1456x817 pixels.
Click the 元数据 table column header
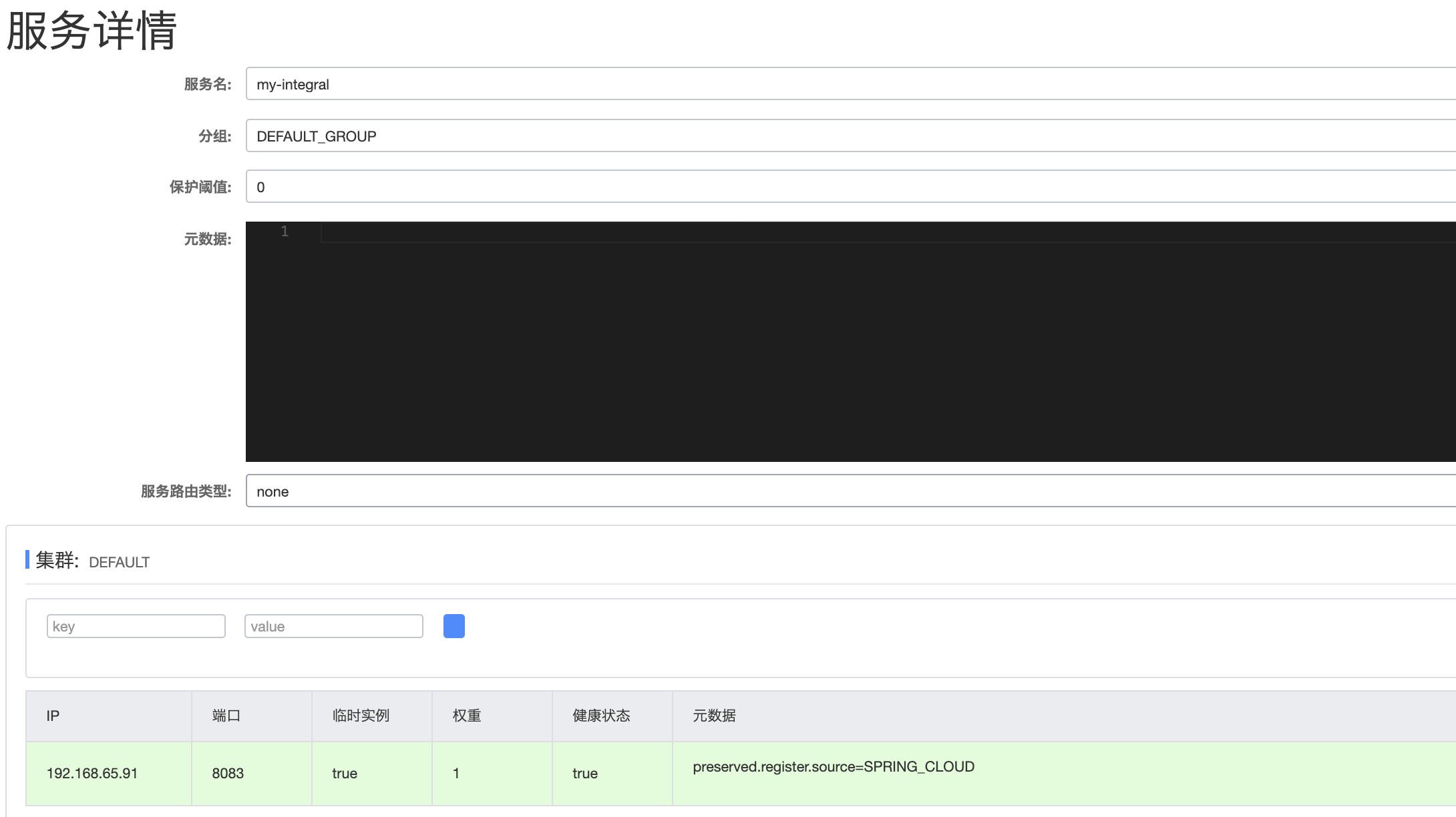coord(1065,716)
